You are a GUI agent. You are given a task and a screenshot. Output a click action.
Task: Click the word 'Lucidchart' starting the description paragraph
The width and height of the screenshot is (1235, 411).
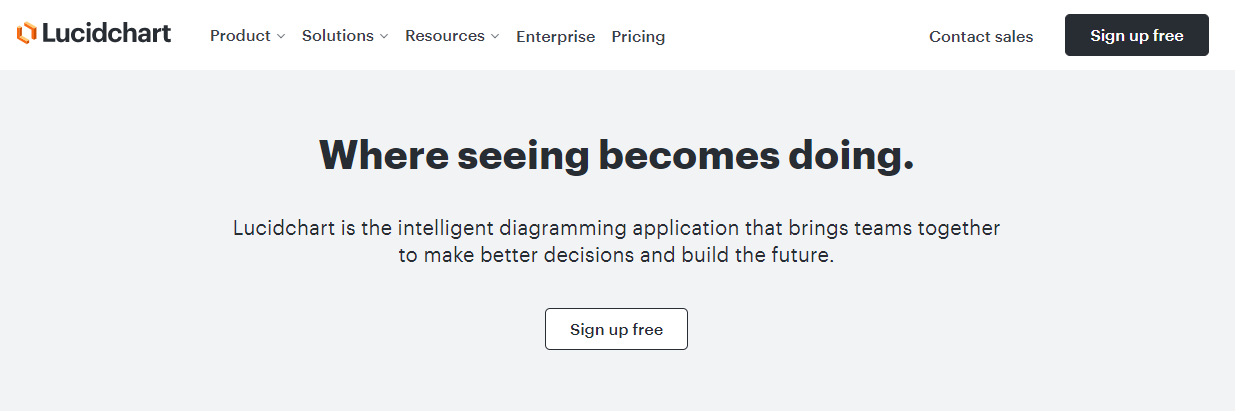point(283,228)
